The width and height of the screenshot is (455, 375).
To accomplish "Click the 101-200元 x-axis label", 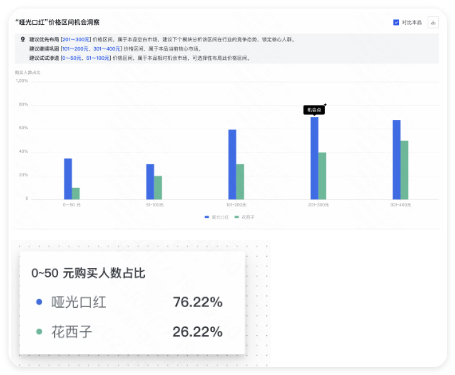I will pos(236,205).
